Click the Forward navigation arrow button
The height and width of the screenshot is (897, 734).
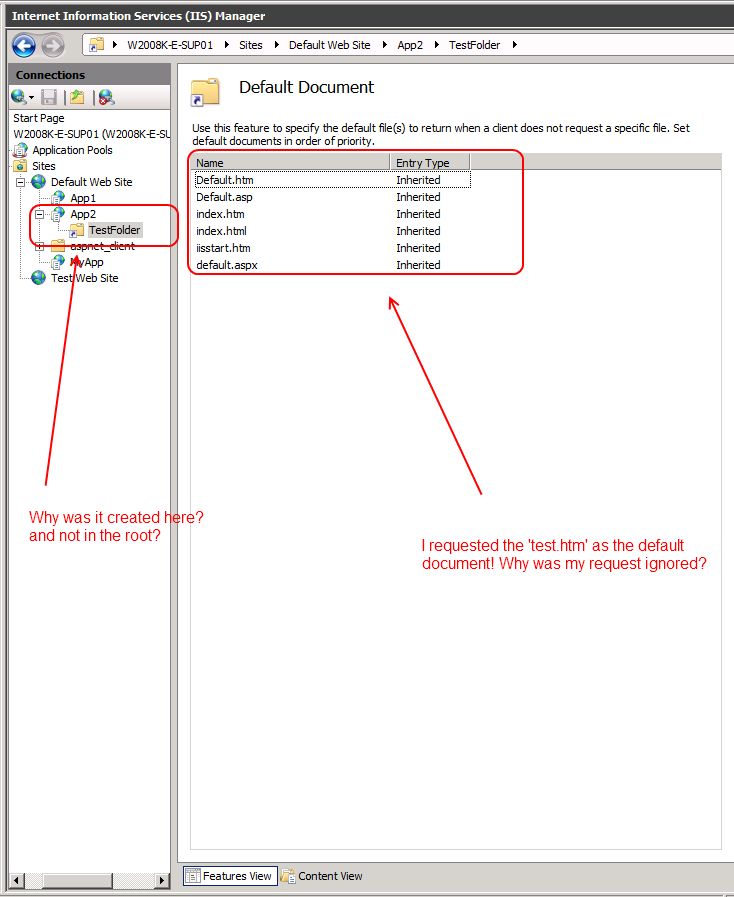53,46
